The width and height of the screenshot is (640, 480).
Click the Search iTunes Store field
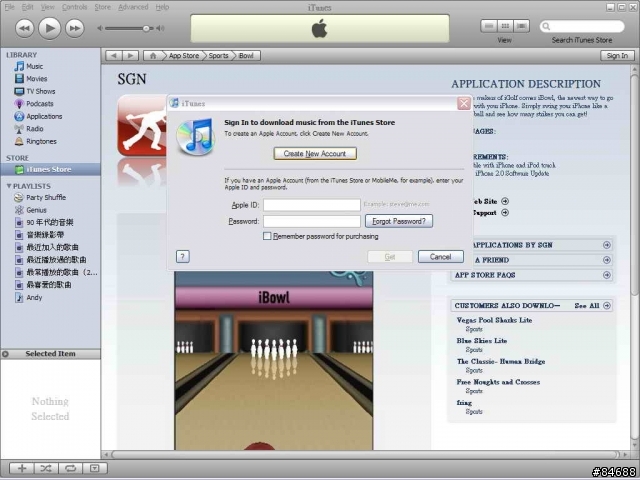click(582, 27)
